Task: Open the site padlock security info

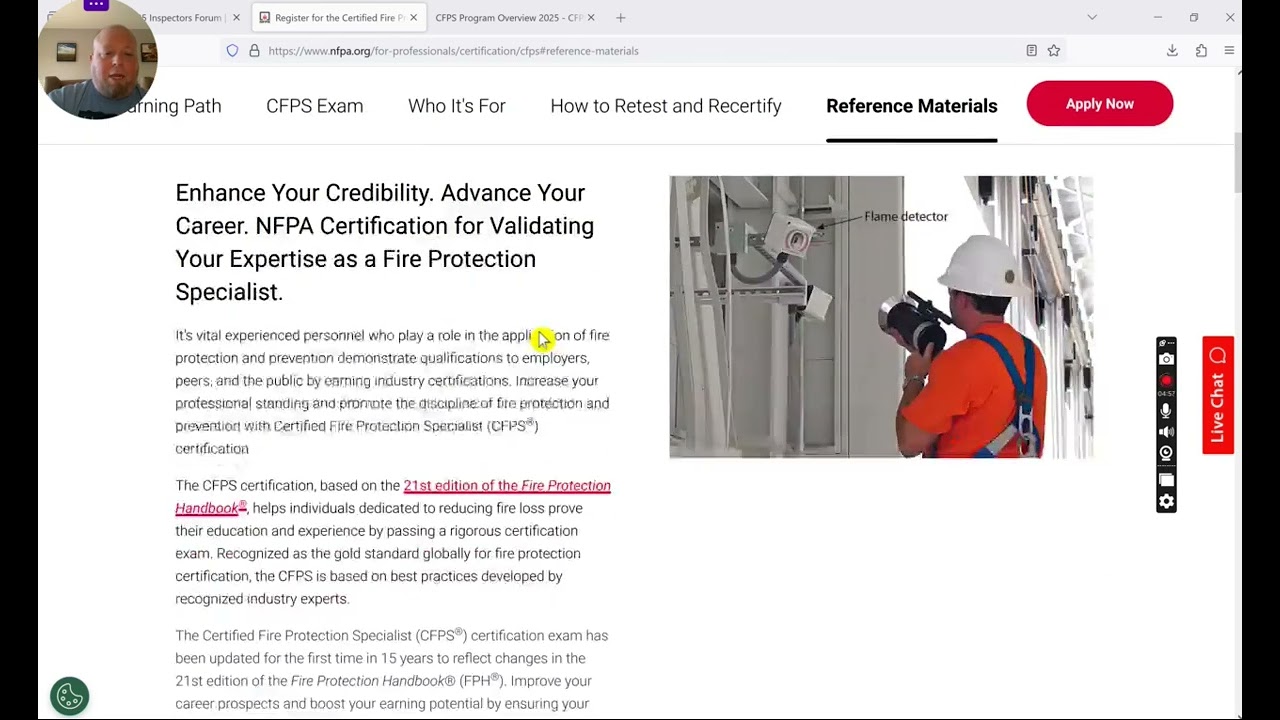Action: [x=254, y=51]
